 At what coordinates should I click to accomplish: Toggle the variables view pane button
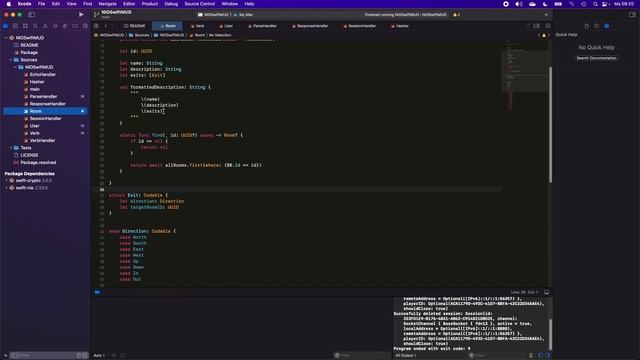pos(541,356)
